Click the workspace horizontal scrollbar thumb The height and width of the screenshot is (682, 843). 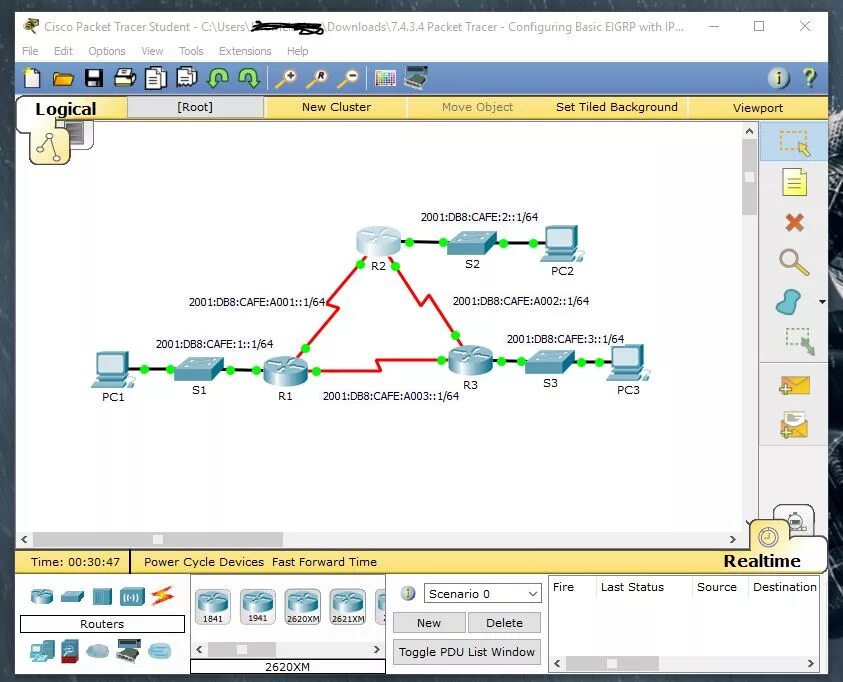tap(158, 539)
